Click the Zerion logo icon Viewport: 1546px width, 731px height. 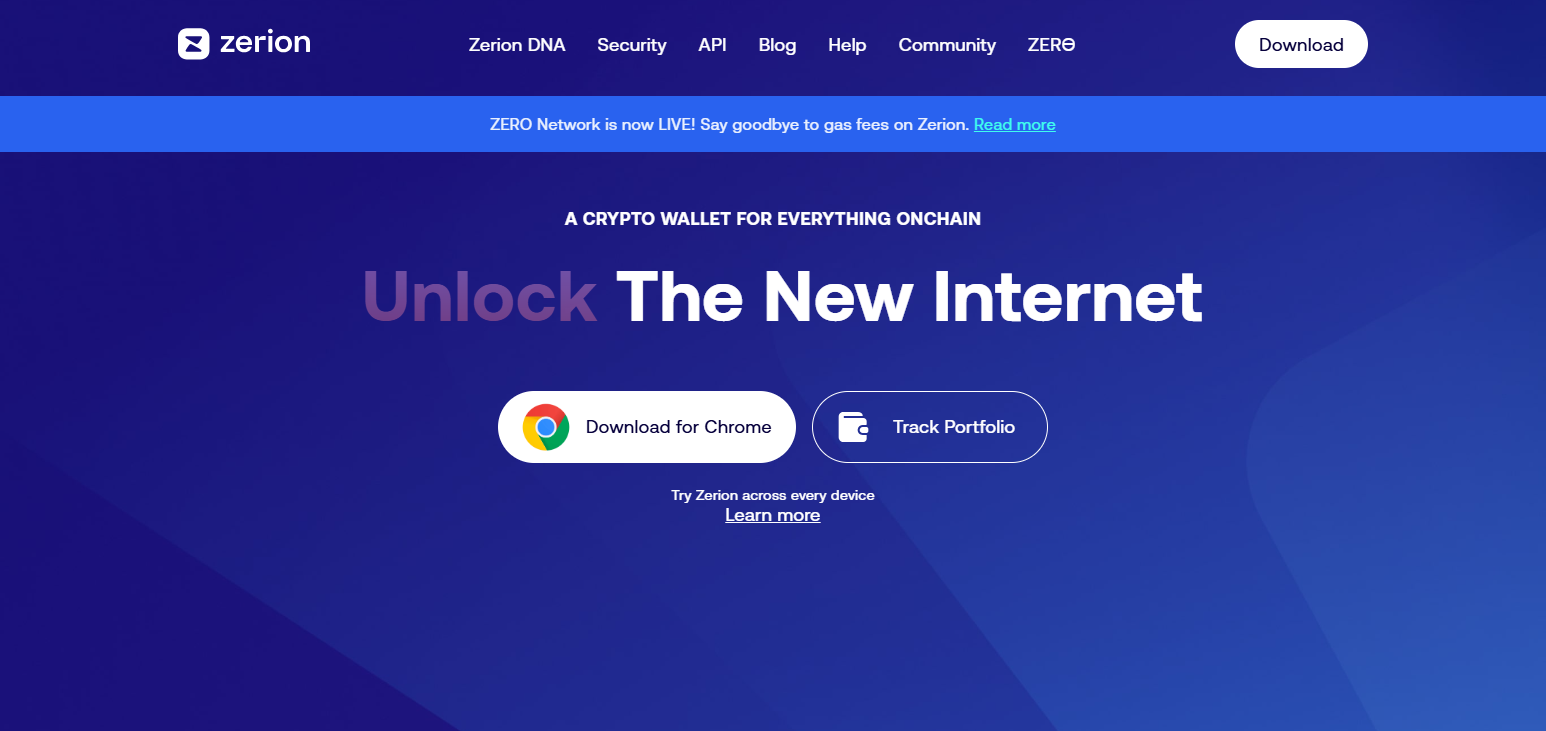[193, 44]
